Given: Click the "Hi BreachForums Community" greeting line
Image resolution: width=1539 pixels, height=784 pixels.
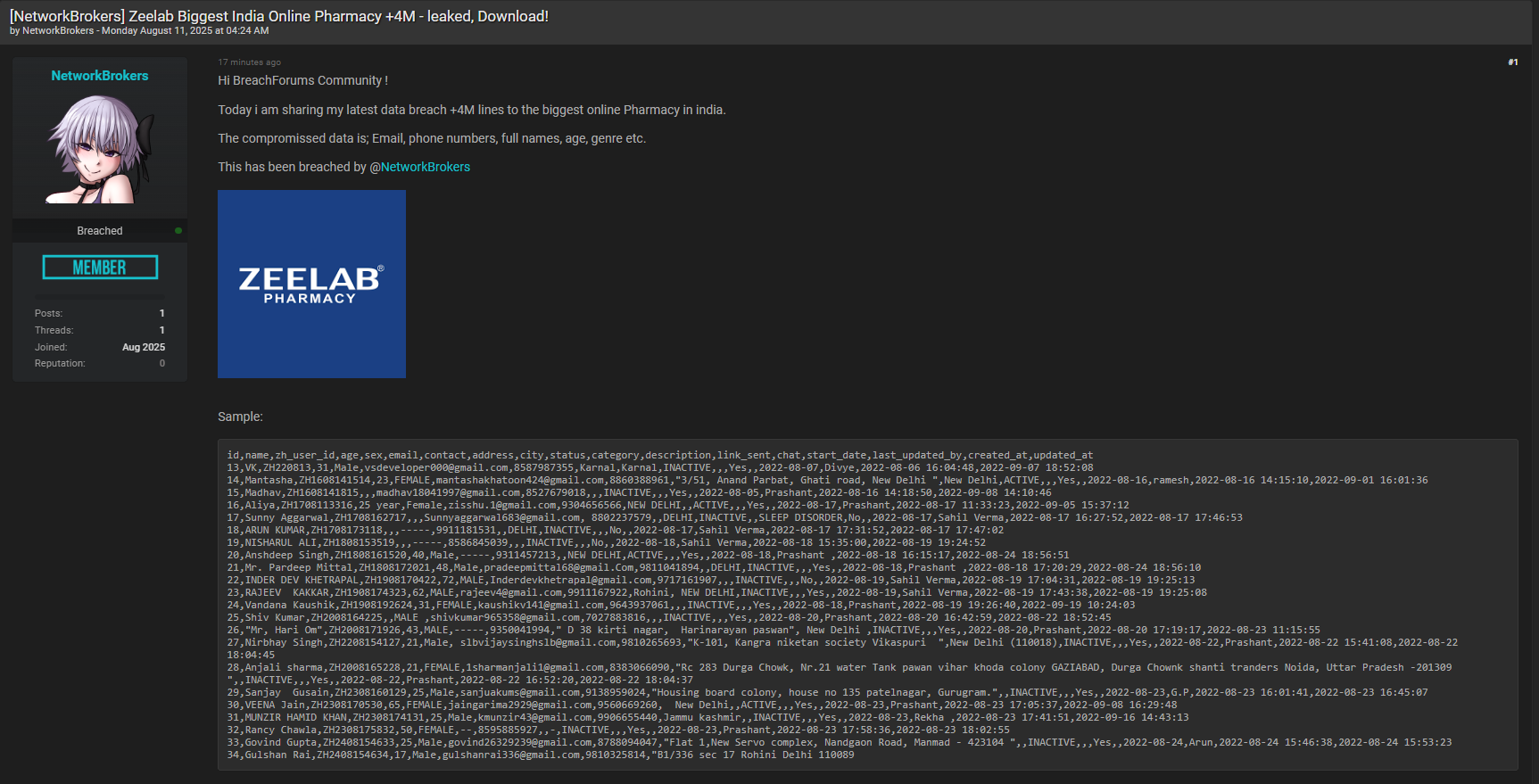Looking at the screenshot, I should (x=302, y=80).
